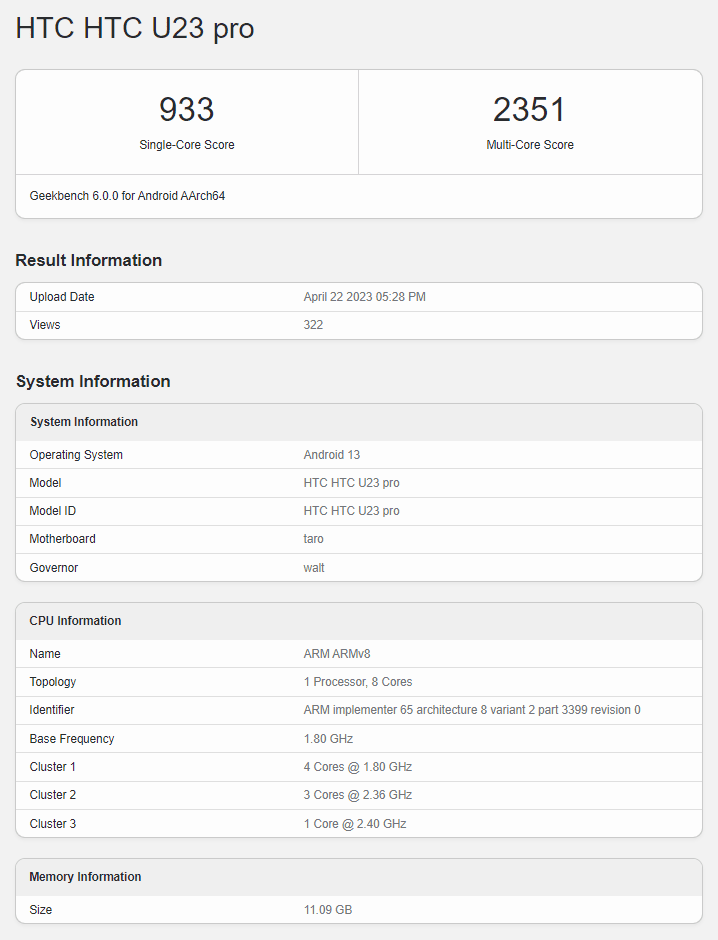Click the System Information table header
Image resolution: width=718 pixels, height=940 pixels.
pos(84,422)
